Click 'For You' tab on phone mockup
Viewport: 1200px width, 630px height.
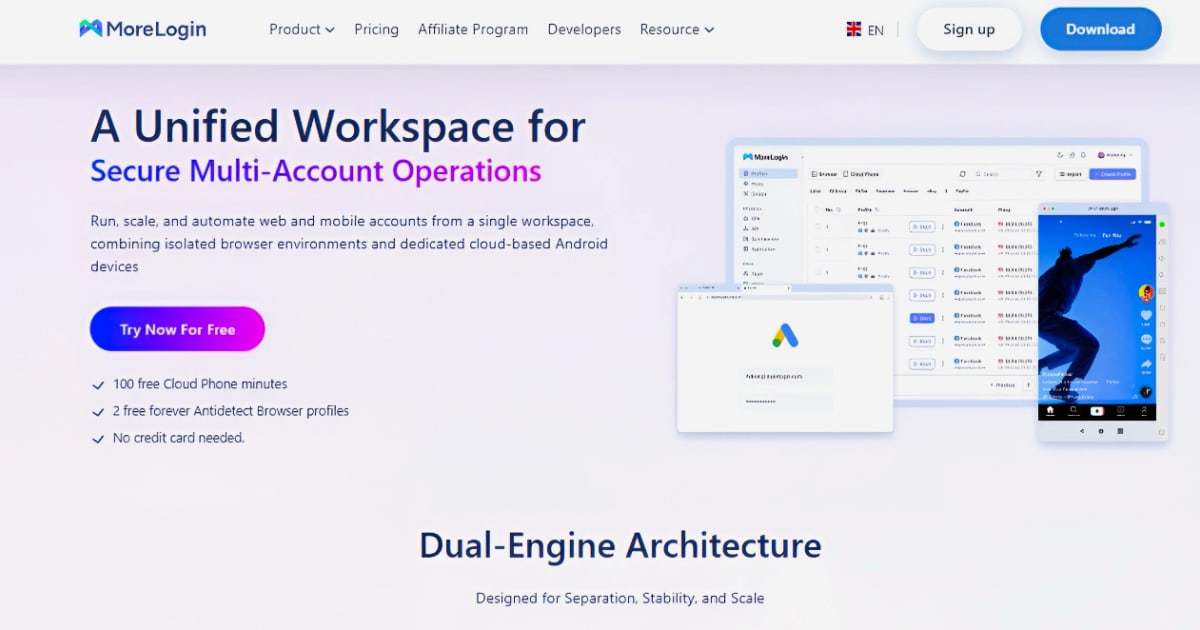[1112, 235]
